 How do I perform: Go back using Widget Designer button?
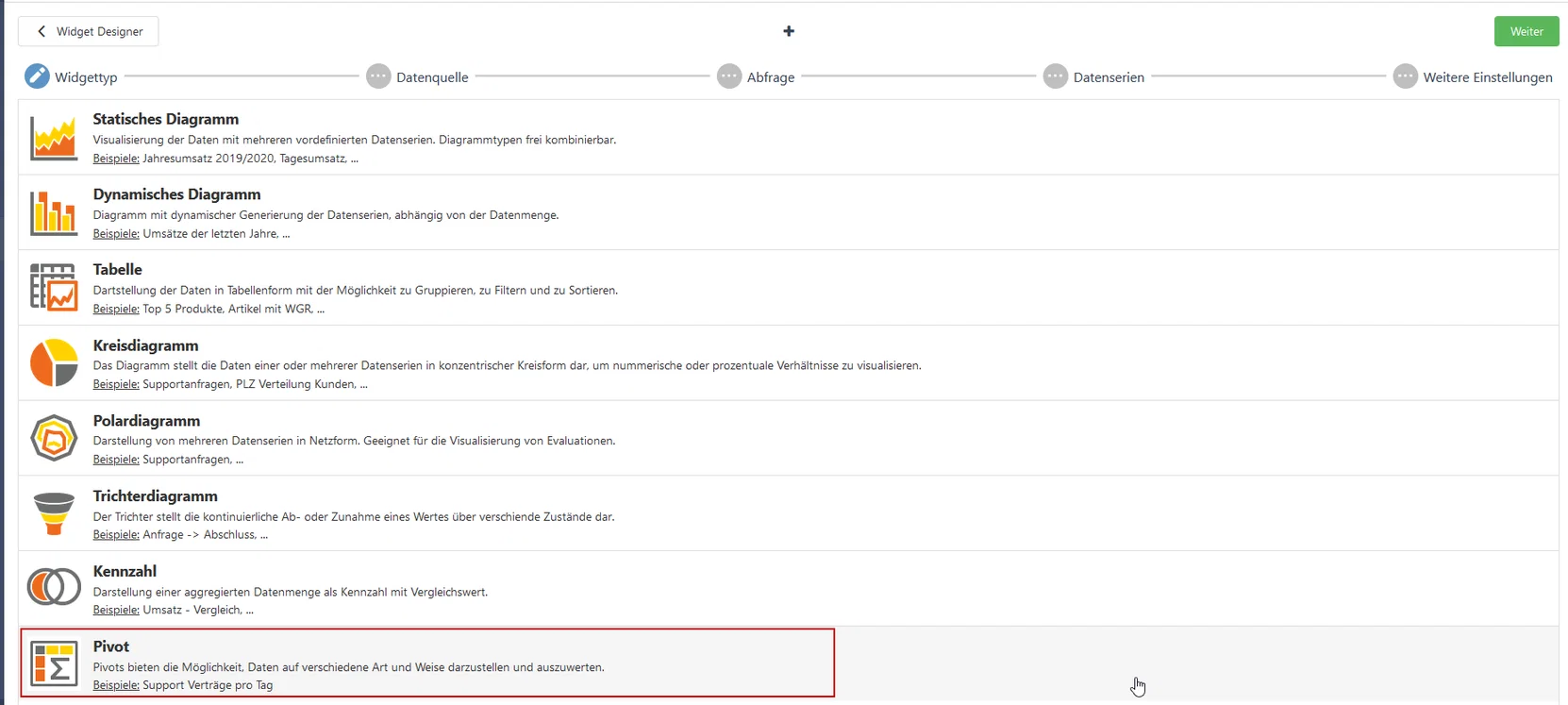[89, 31]
